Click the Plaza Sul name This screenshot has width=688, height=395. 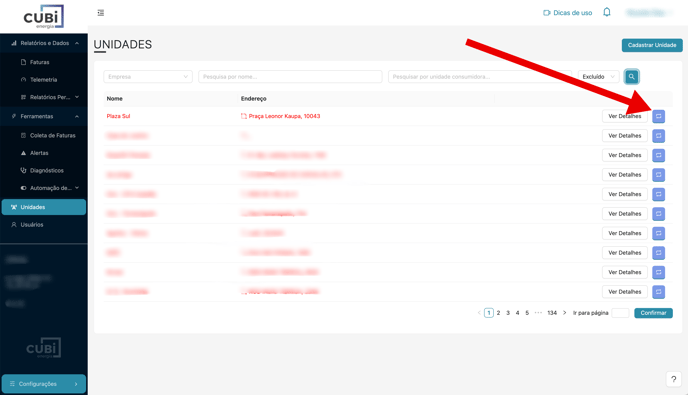point(118,116)
